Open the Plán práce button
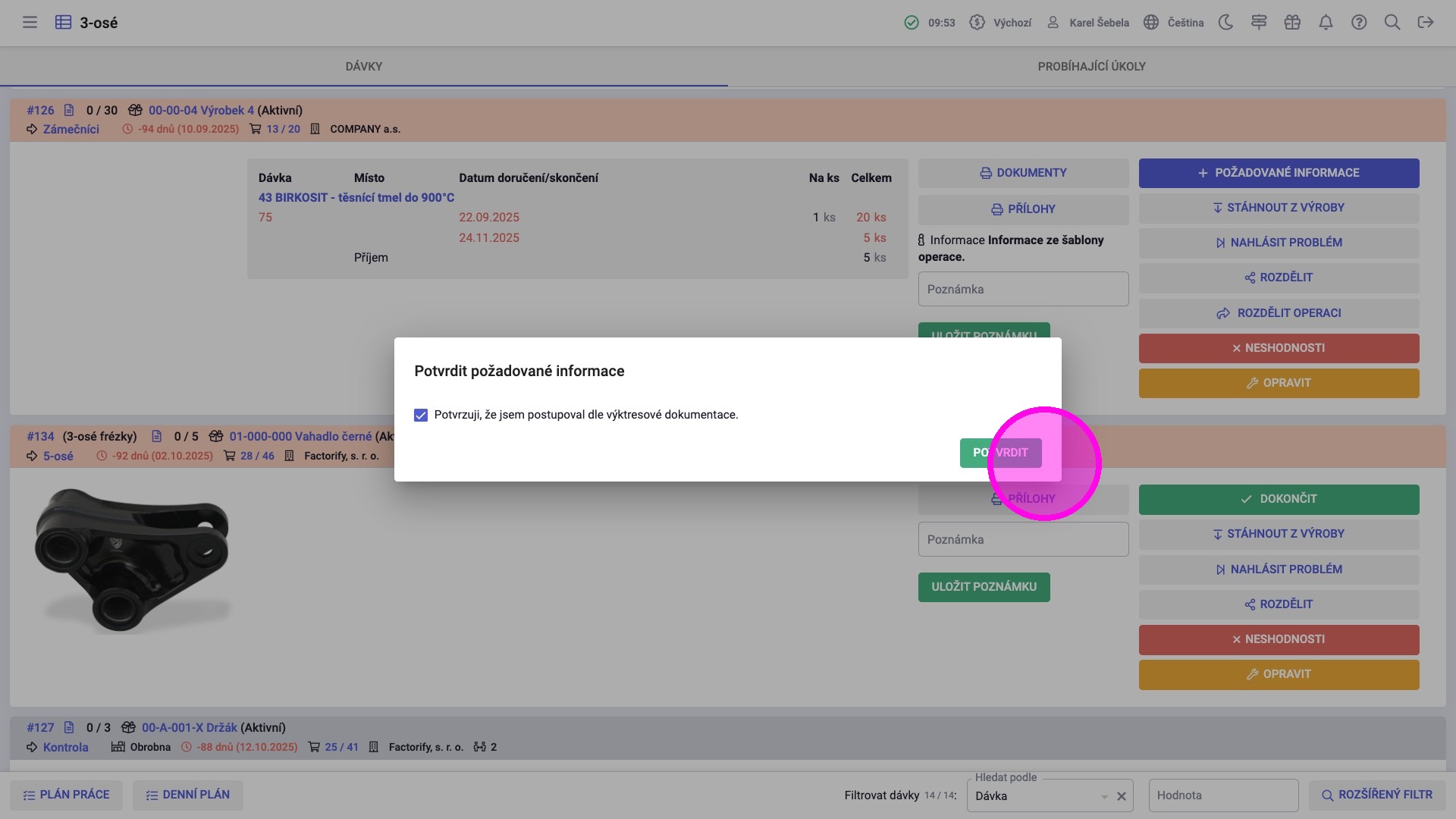Screen dimensions: 1456x819 66,795
